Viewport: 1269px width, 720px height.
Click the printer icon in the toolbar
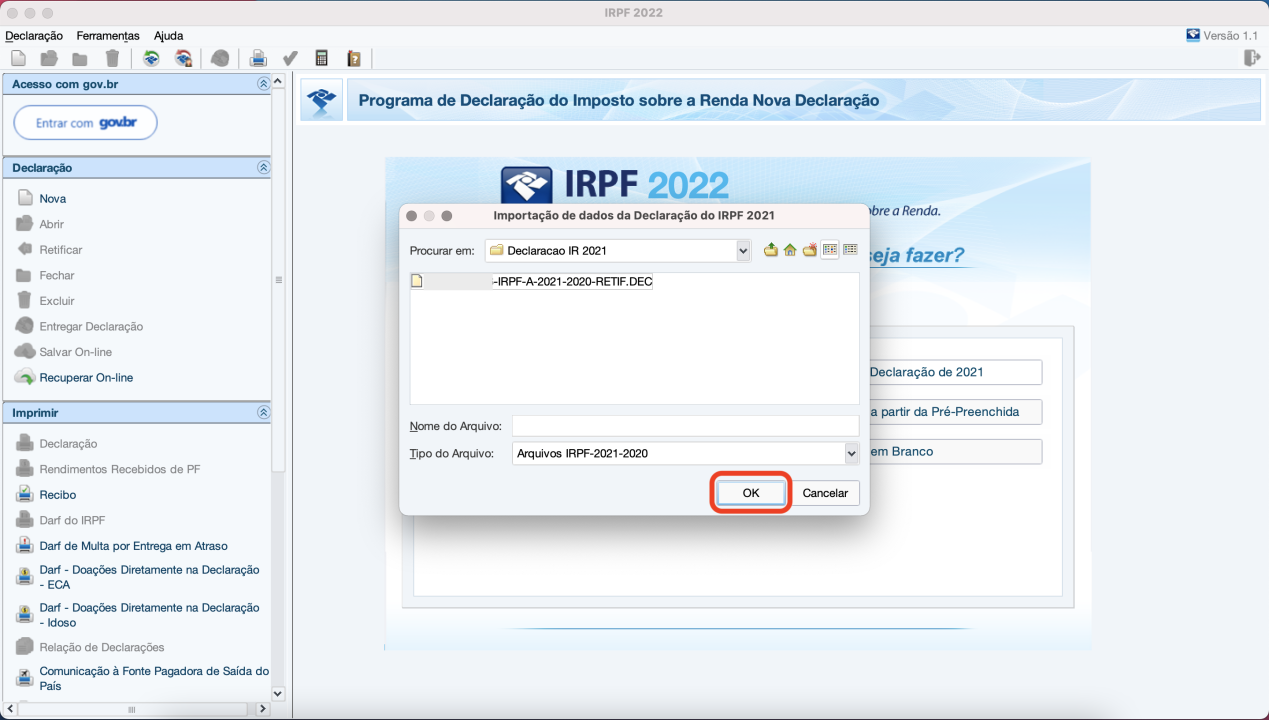click(x=258, y=58)
